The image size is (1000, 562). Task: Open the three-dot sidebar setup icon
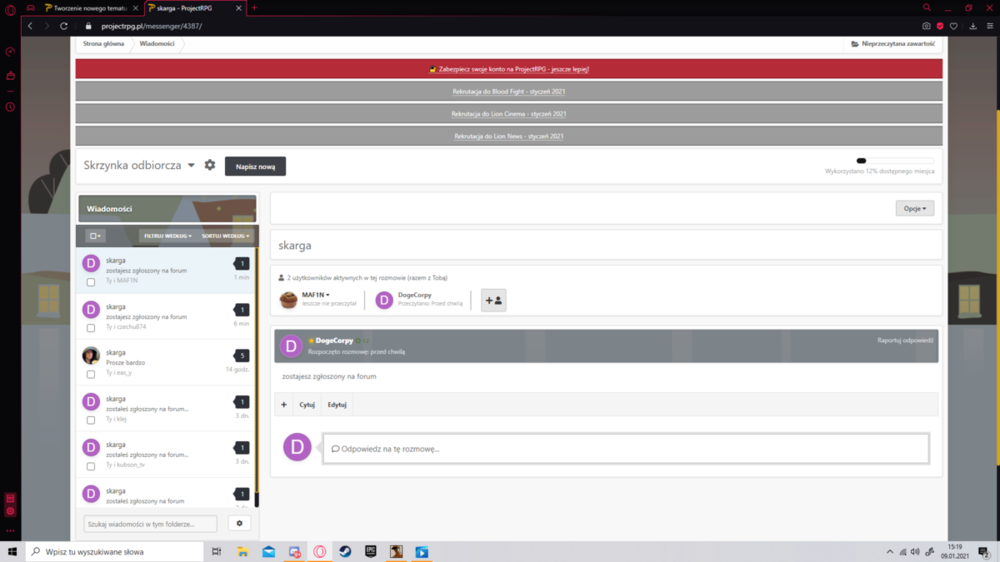coord(10,531)
